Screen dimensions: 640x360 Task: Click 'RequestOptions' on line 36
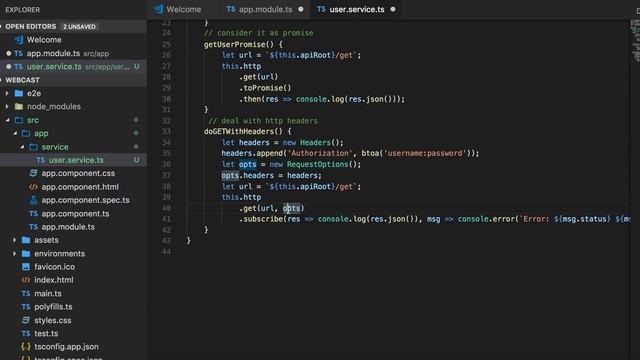click(x=317, y=164)
